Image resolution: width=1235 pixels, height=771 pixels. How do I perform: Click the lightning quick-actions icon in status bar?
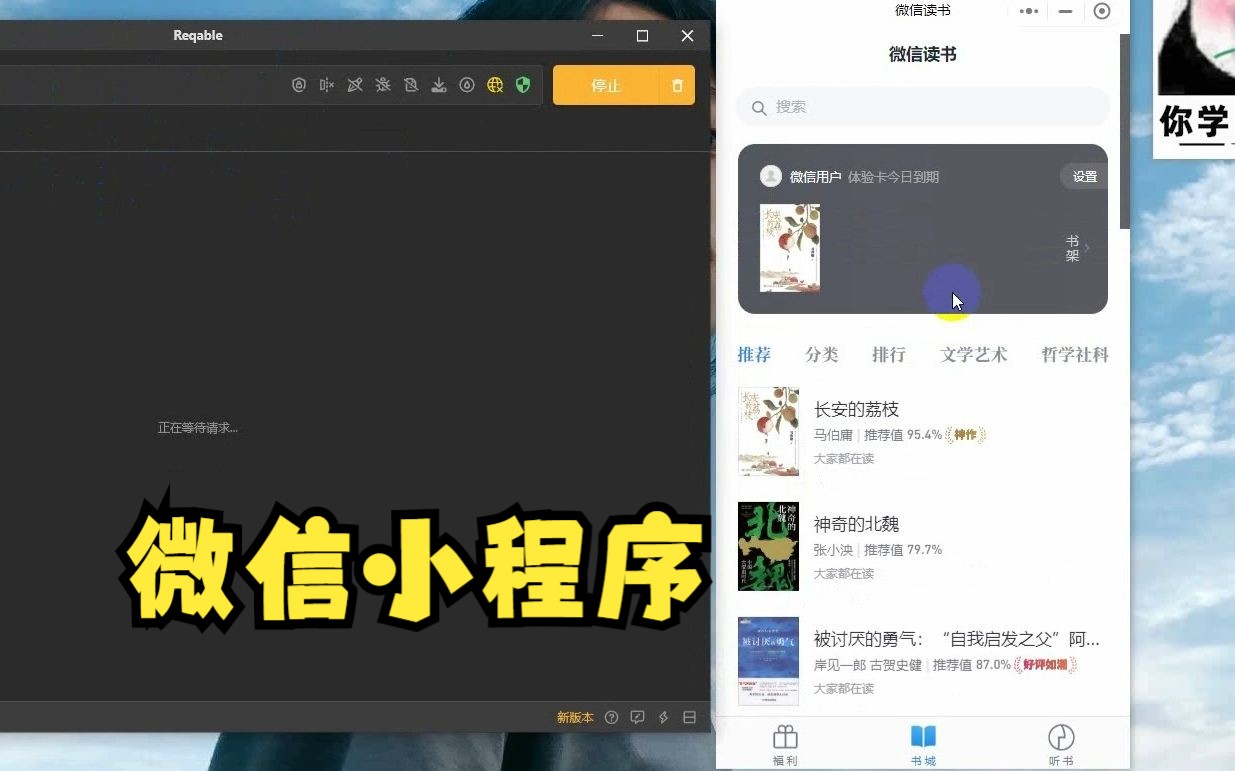pos(663,717)
